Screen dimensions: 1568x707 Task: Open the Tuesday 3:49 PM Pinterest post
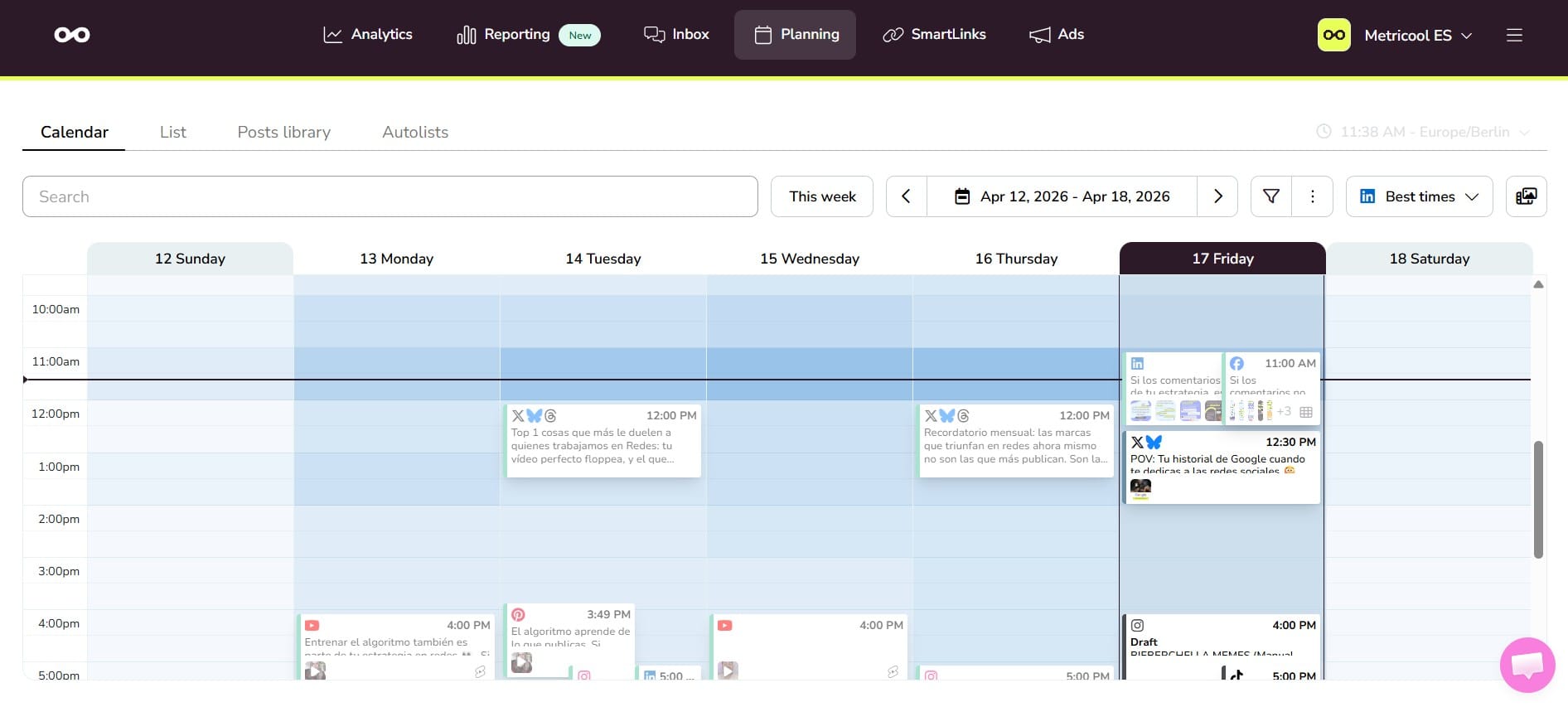point(569,640)
